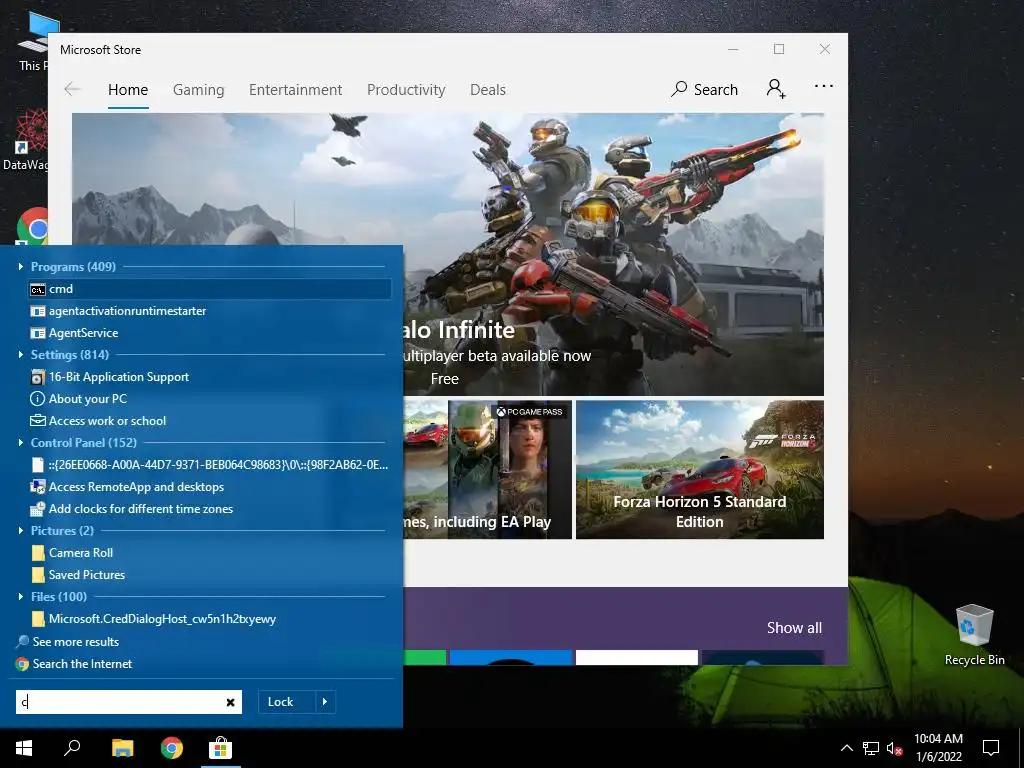Image resolution: width=1024 pixels, height=768 pixels.
Task: Click Show all in the Store
Action: pos(794,628)
